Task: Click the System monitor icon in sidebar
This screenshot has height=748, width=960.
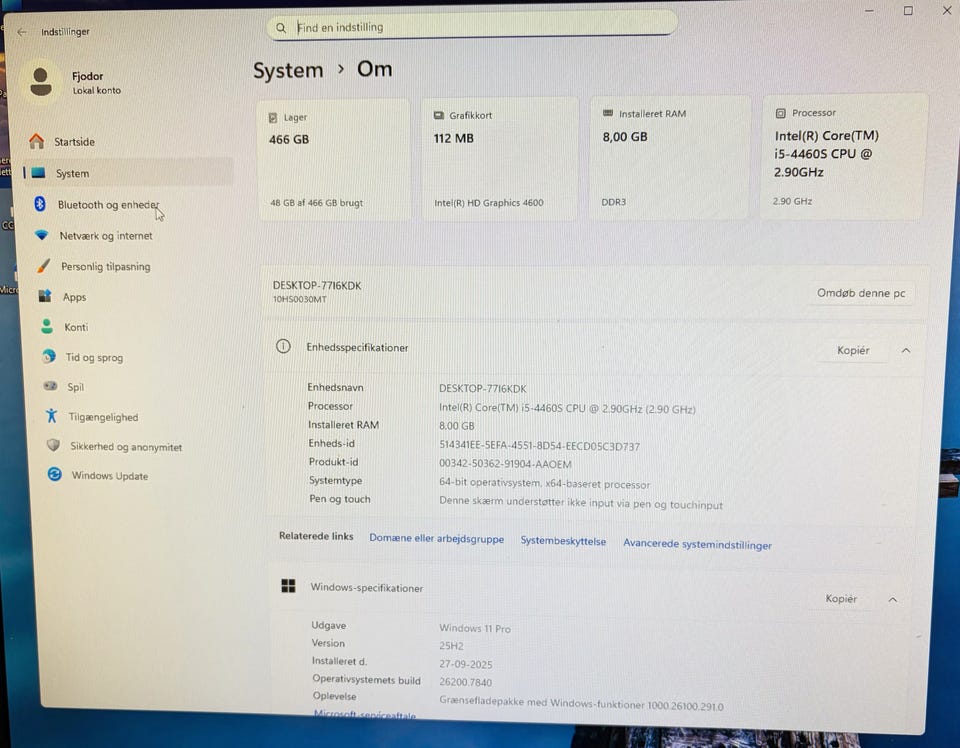Action: (x=39, y=173)
